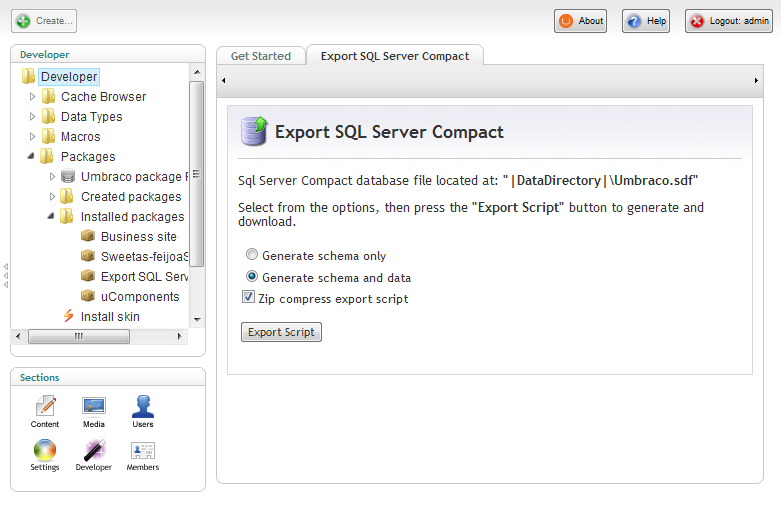This screenshot has width=781, height=507.
Task: Click the Umbraco package repository database icon
Action: pos(68,176)
